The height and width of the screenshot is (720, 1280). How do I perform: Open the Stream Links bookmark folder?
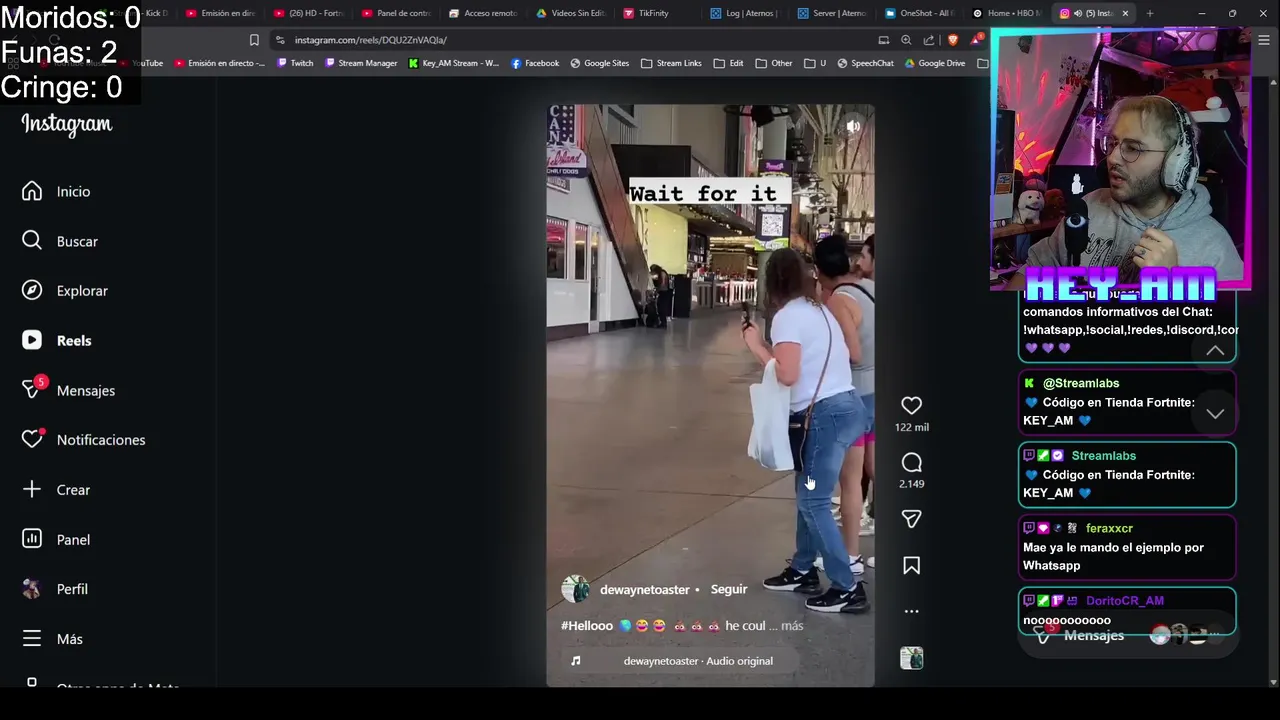(x=671, y=63)
